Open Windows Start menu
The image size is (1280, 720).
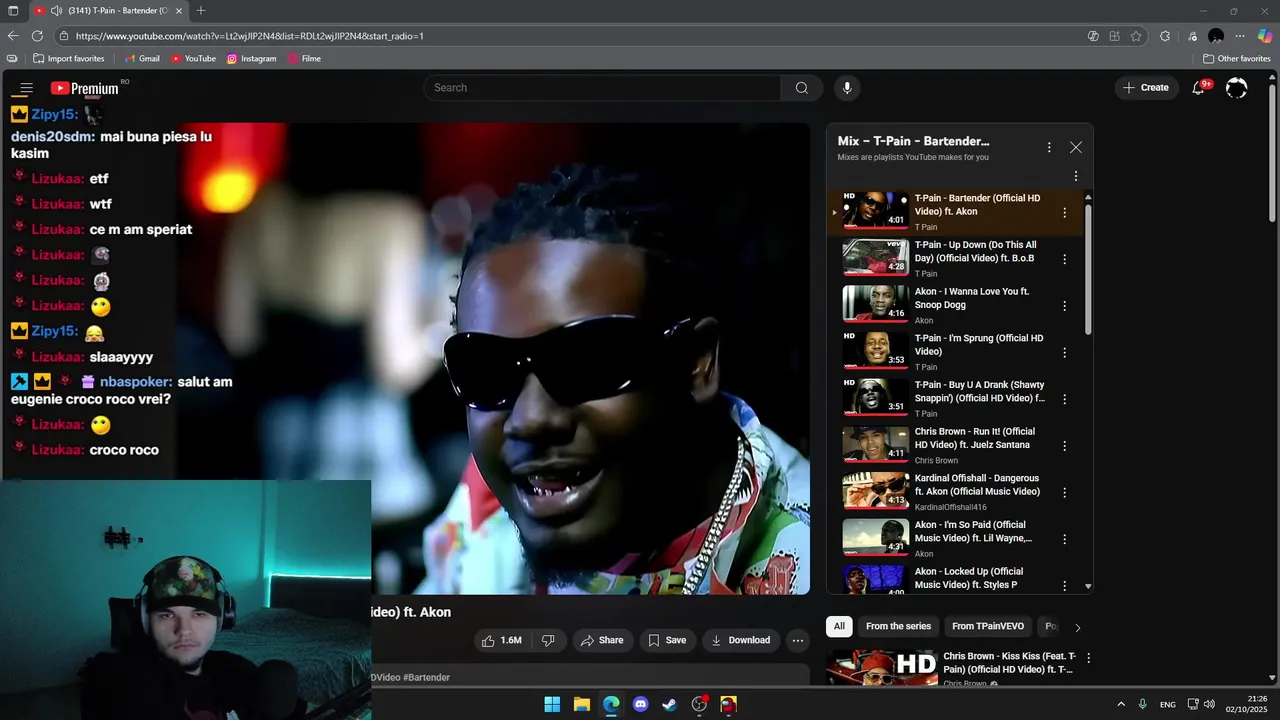552,704
